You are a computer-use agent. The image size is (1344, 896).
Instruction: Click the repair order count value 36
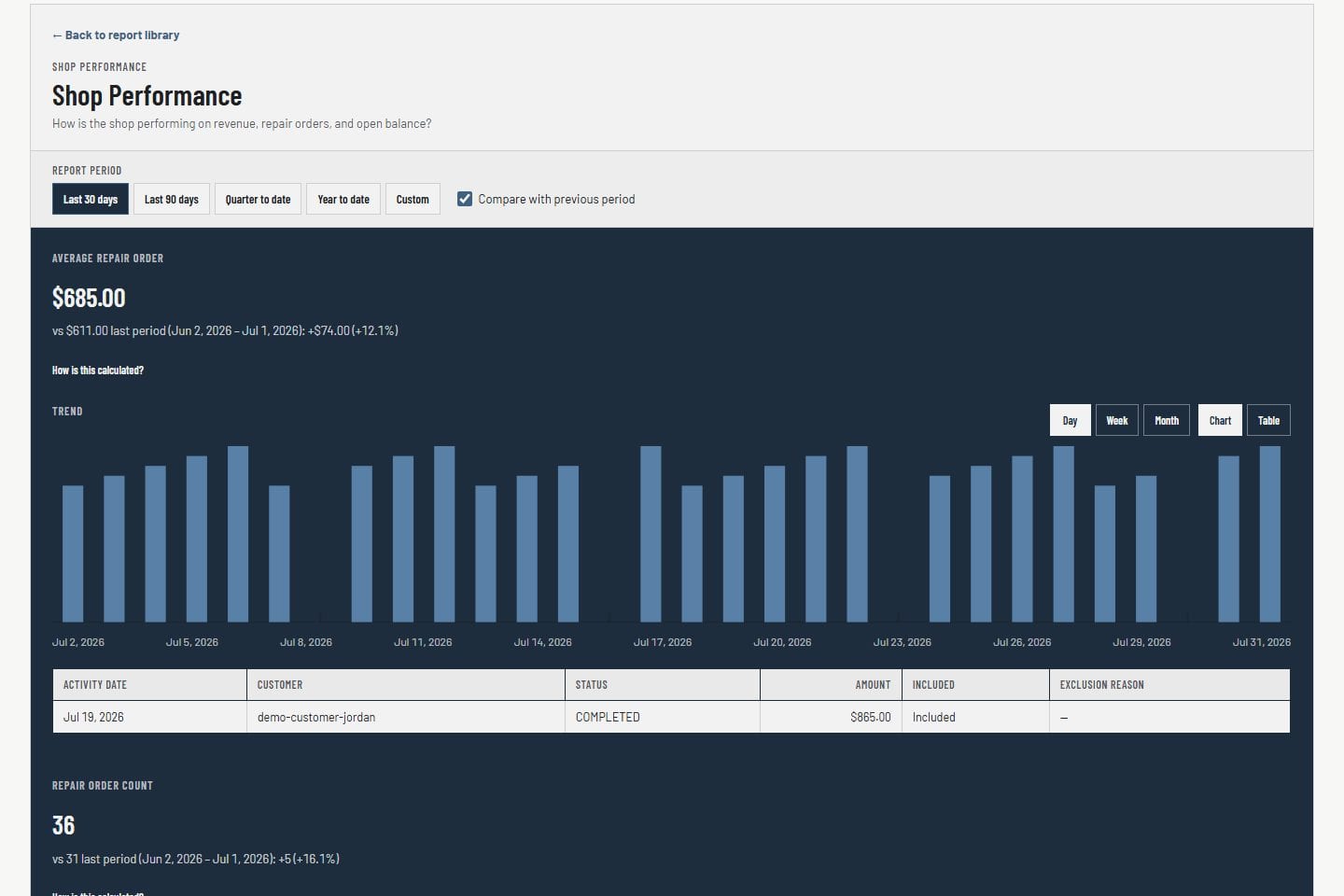(x=63, y=826)
